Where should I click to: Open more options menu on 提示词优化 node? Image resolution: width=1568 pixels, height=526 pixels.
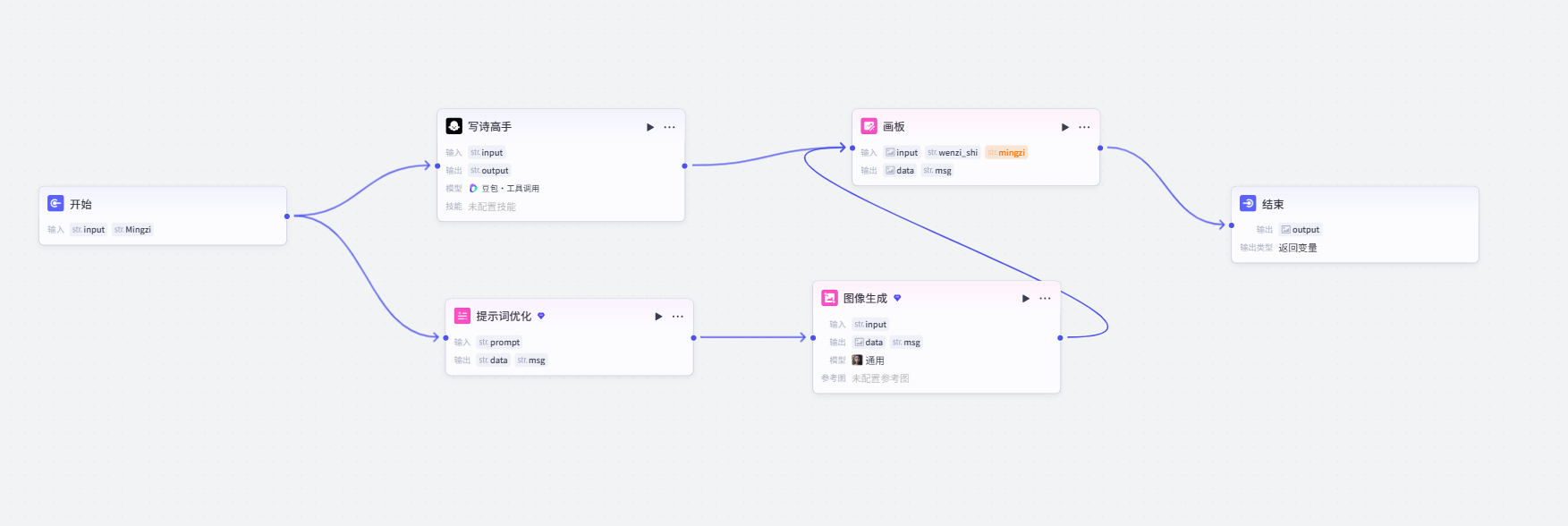677,317
